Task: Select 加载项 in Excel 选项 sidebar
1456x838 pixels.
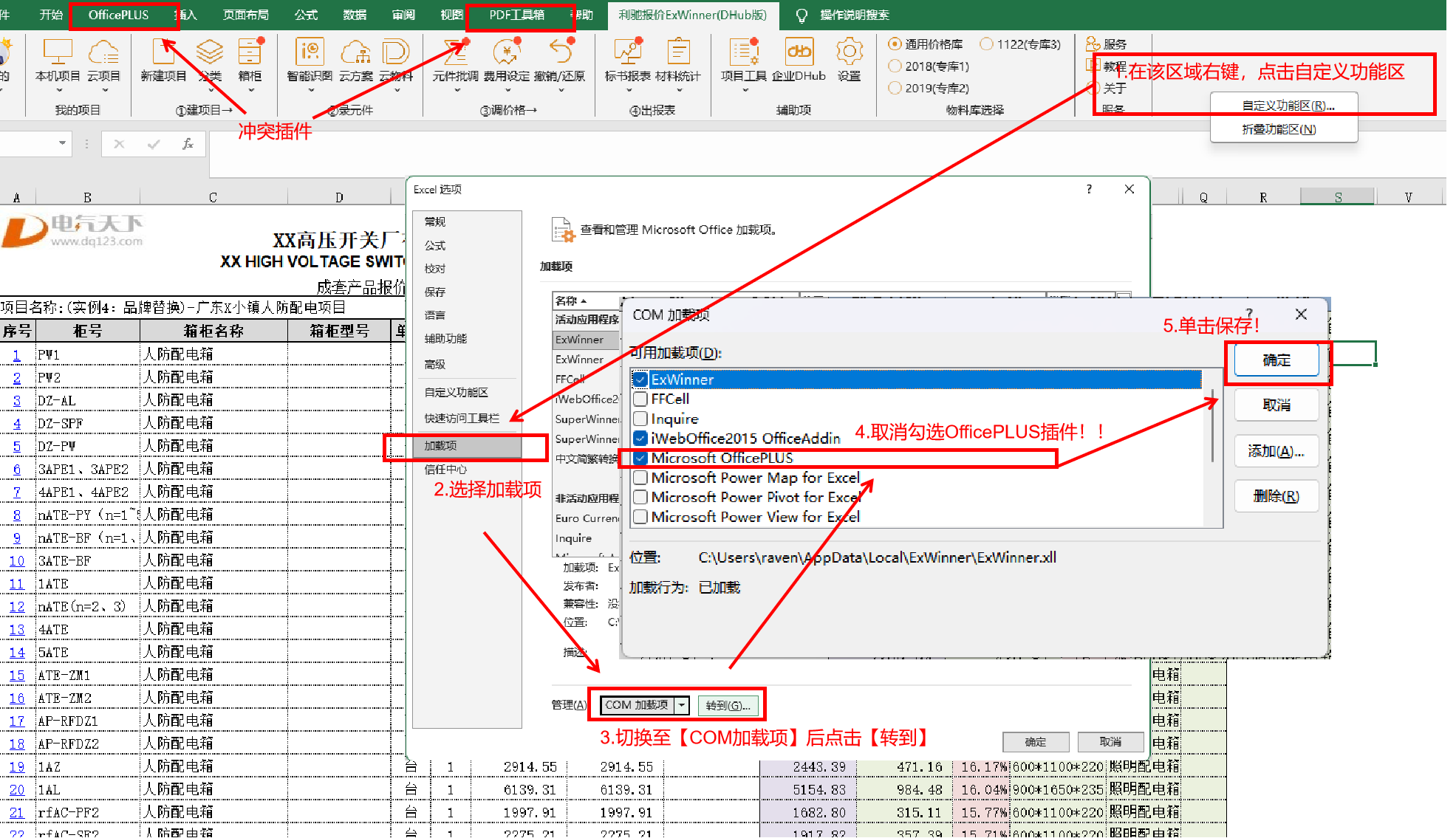Action: [x=467, y=445]
